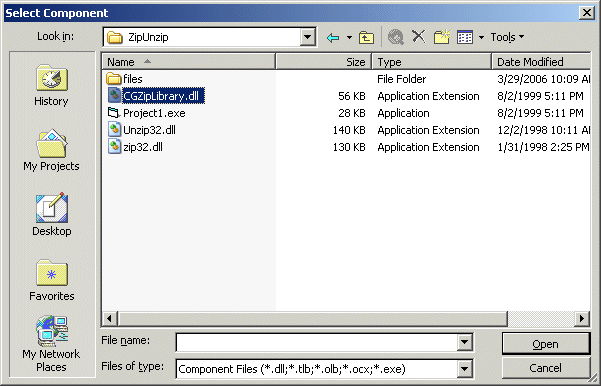Expand the File name dropdown arrow
601x386 pixels.
pos(464,342)
